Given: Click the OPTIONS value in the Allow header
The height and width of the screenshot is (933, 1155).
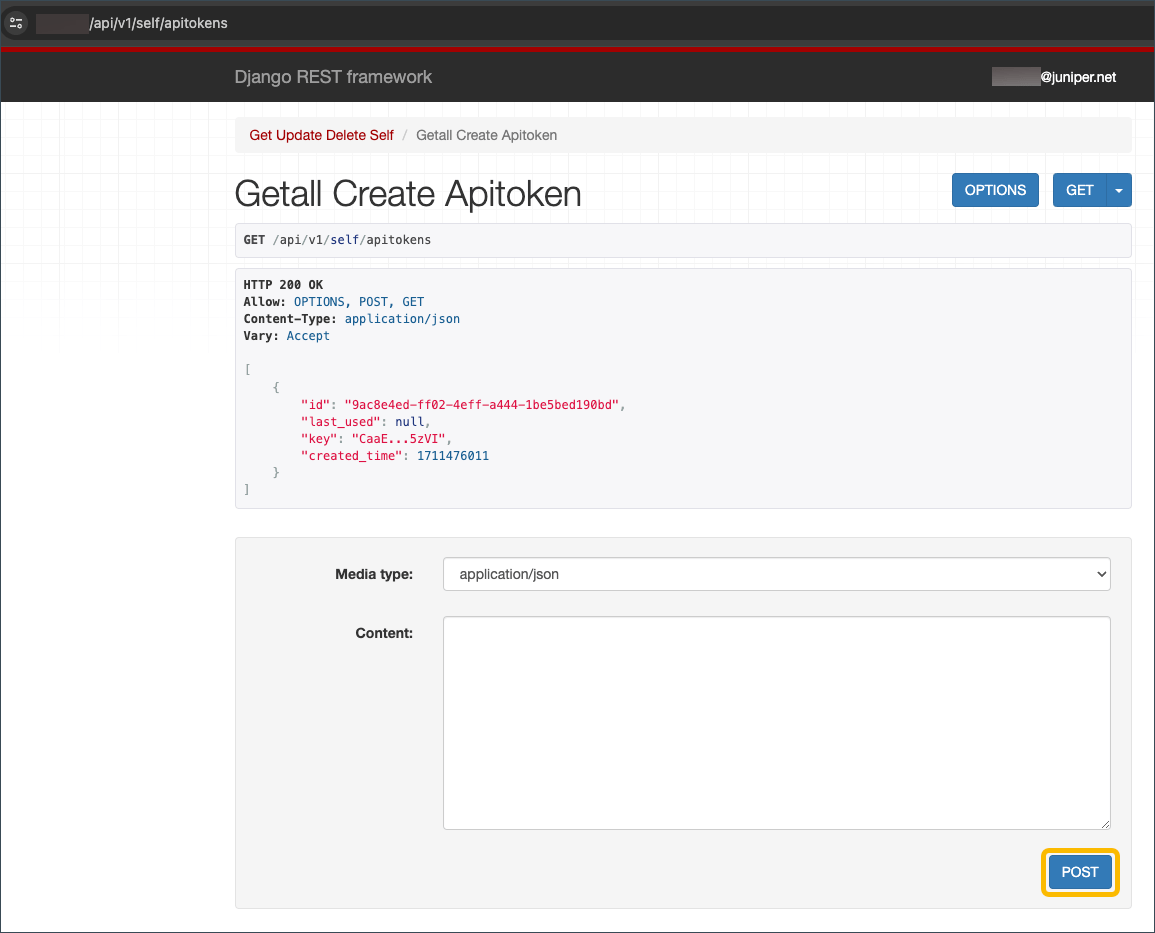Looking at the screenshot, I should tap(319, 301).
